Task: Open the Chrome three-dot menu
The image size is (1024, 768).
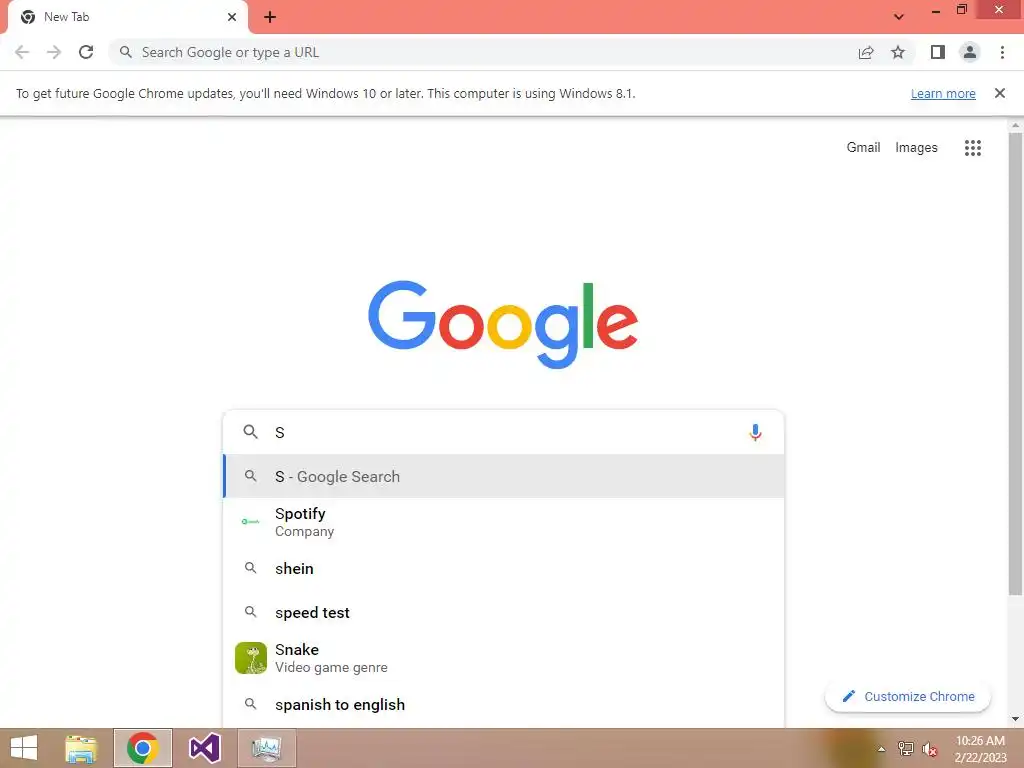Action: (1002, 52)
